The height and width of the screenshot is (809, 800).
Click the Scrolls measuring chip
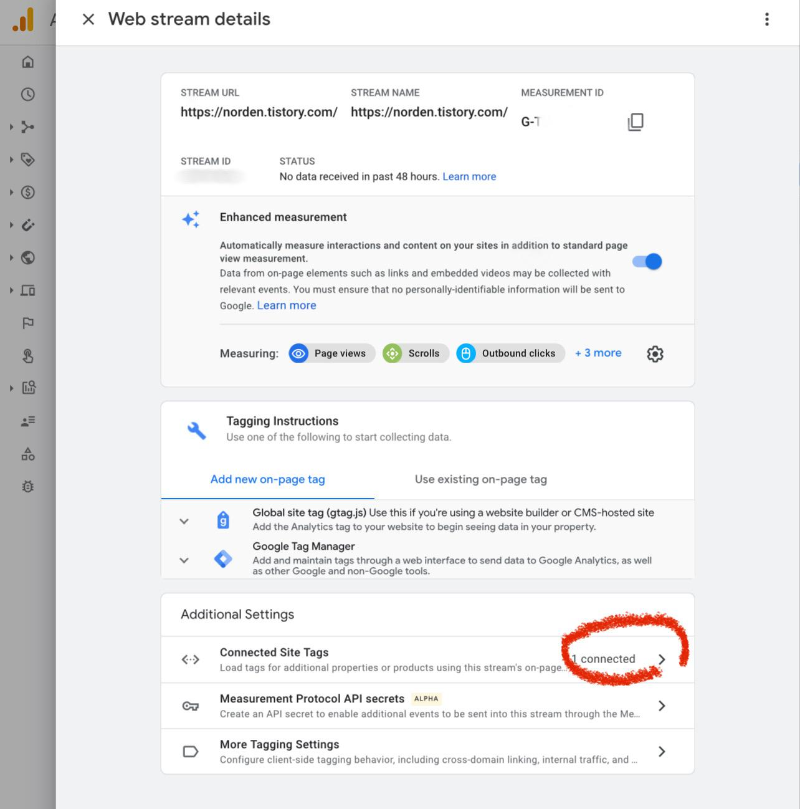[x=415, y=353]
